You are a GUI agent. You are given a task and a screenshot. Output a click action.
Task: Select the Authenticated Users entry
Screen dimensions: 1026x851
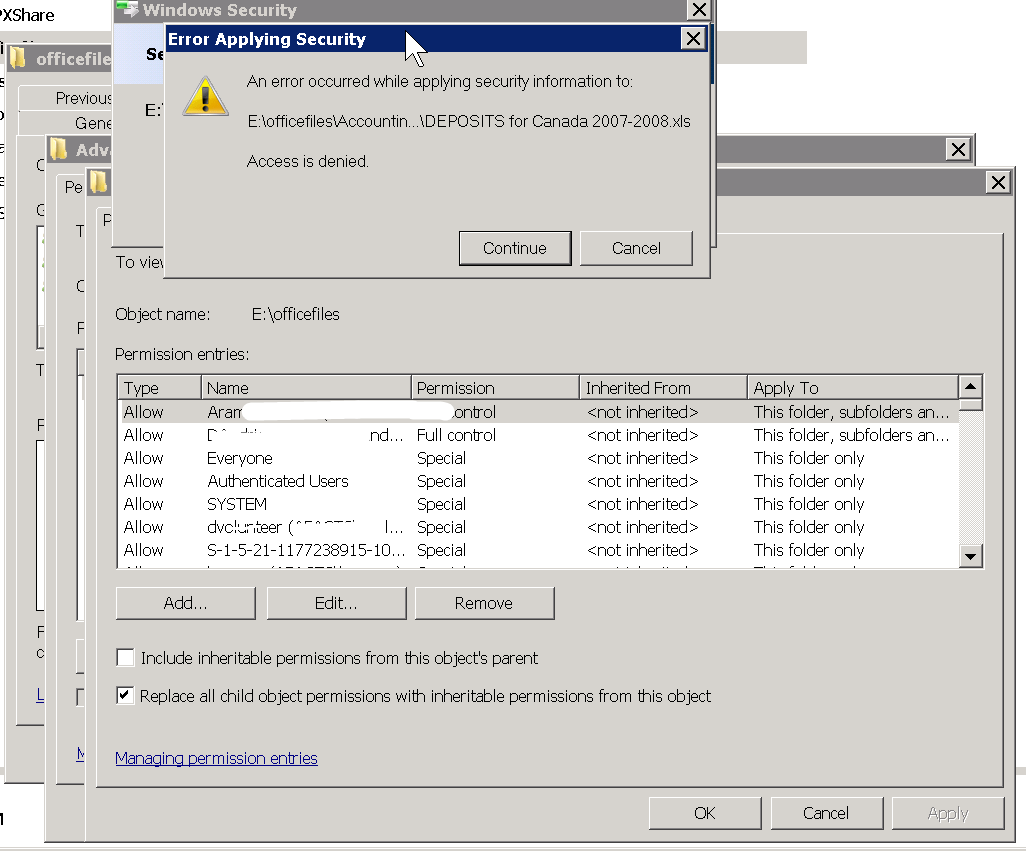(538, 481)
